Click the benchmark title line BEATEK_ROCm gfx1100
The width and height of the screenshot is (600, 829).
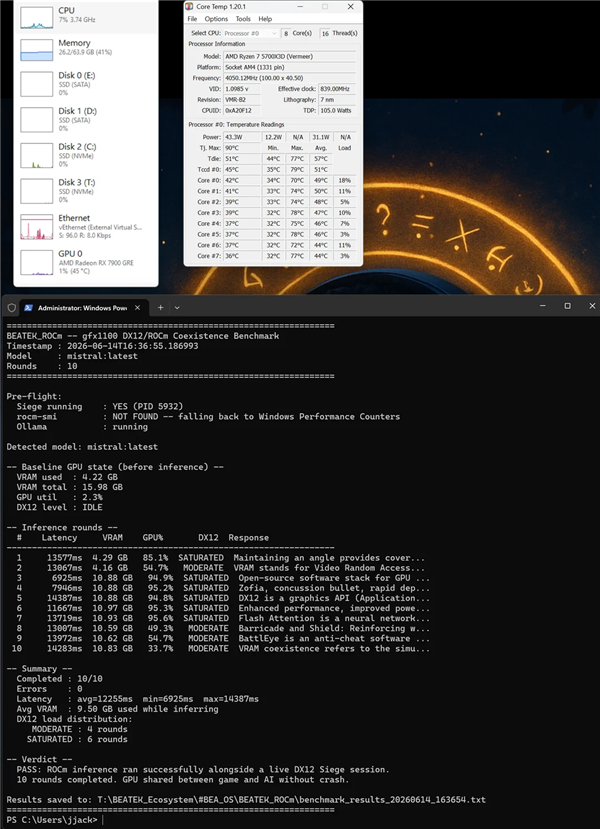coord(143,336)
